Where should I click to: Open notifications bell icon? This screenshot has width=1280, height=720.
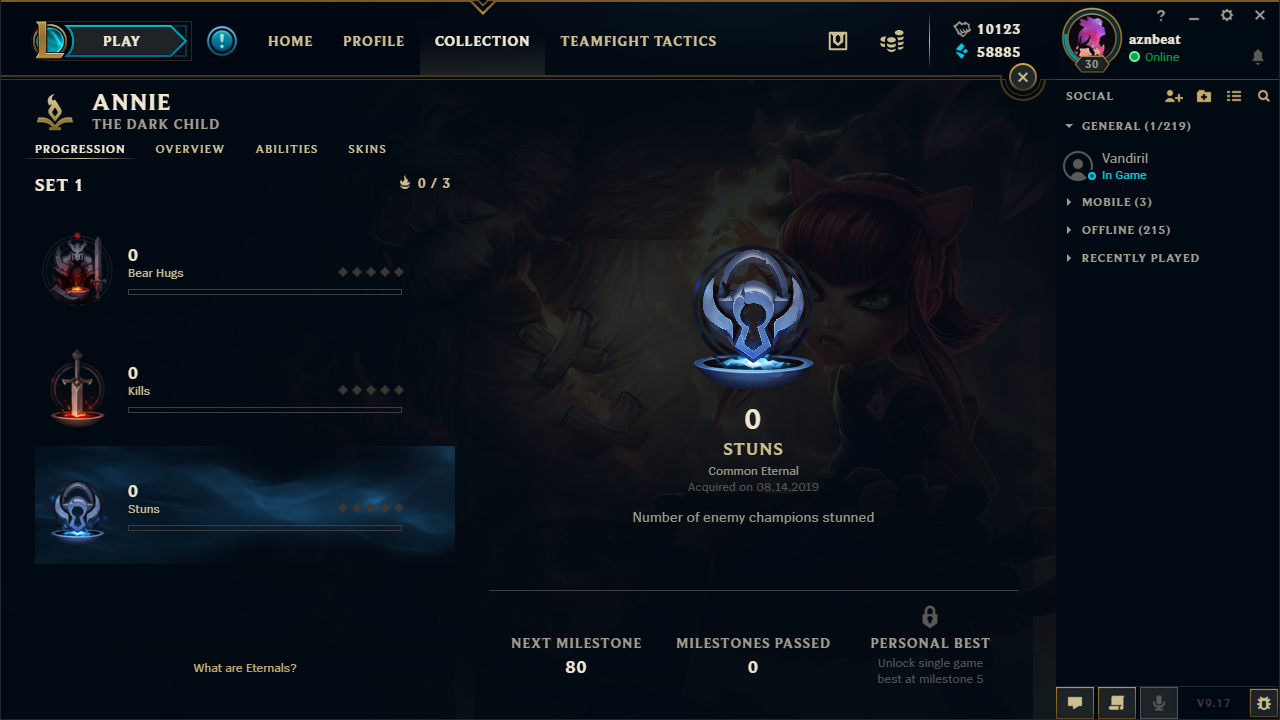[x=1258, y=57]
